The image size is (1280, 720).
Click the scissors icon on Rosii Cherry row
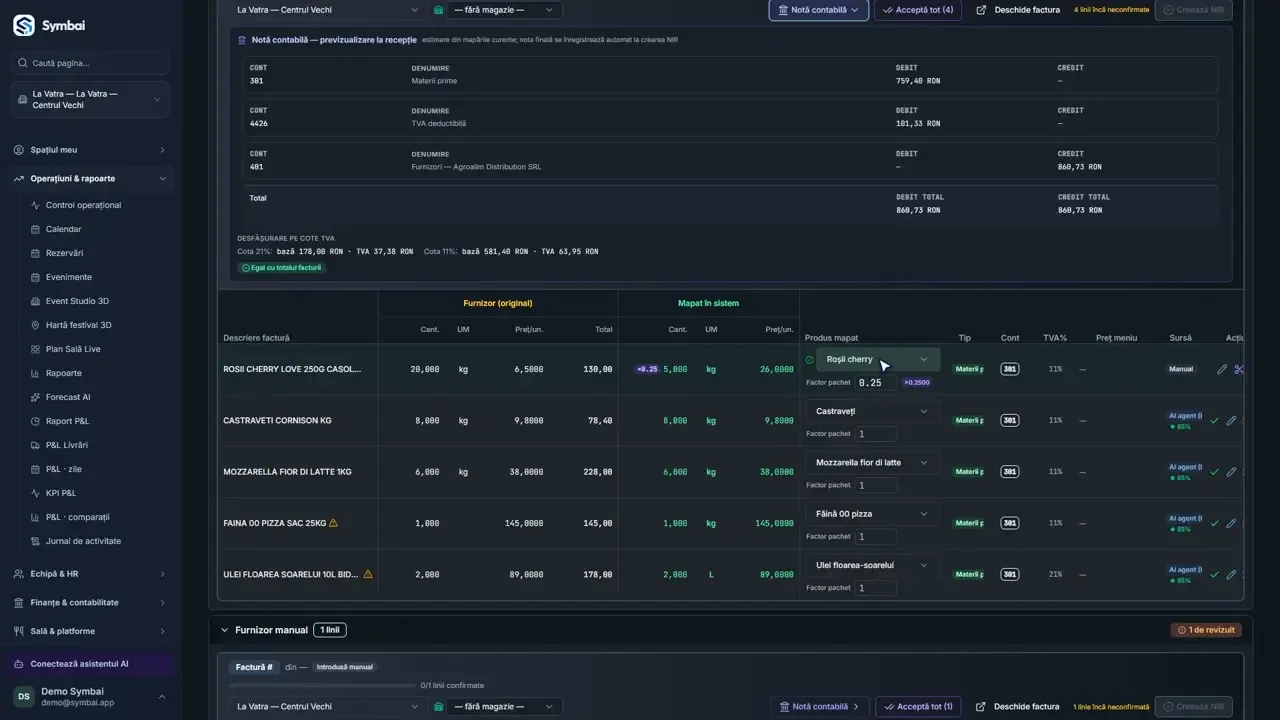[1239, 369]
